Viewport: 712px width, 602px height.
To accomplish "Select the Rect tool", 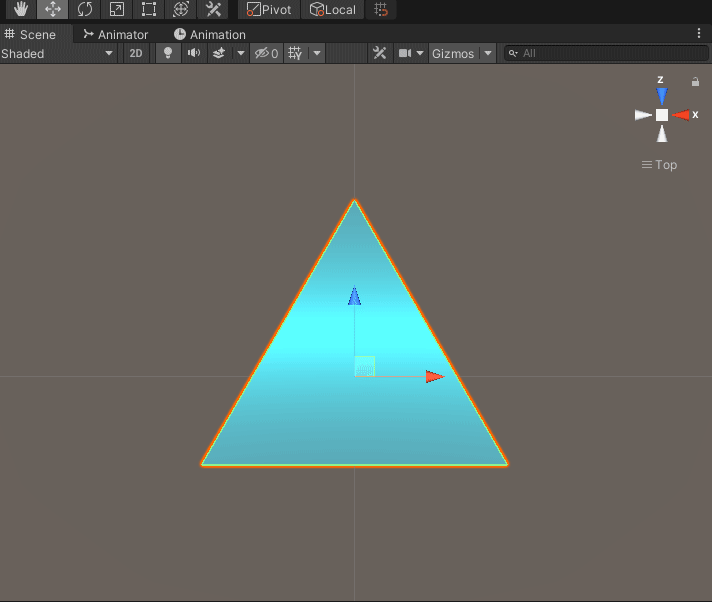I will pos(148,9).
